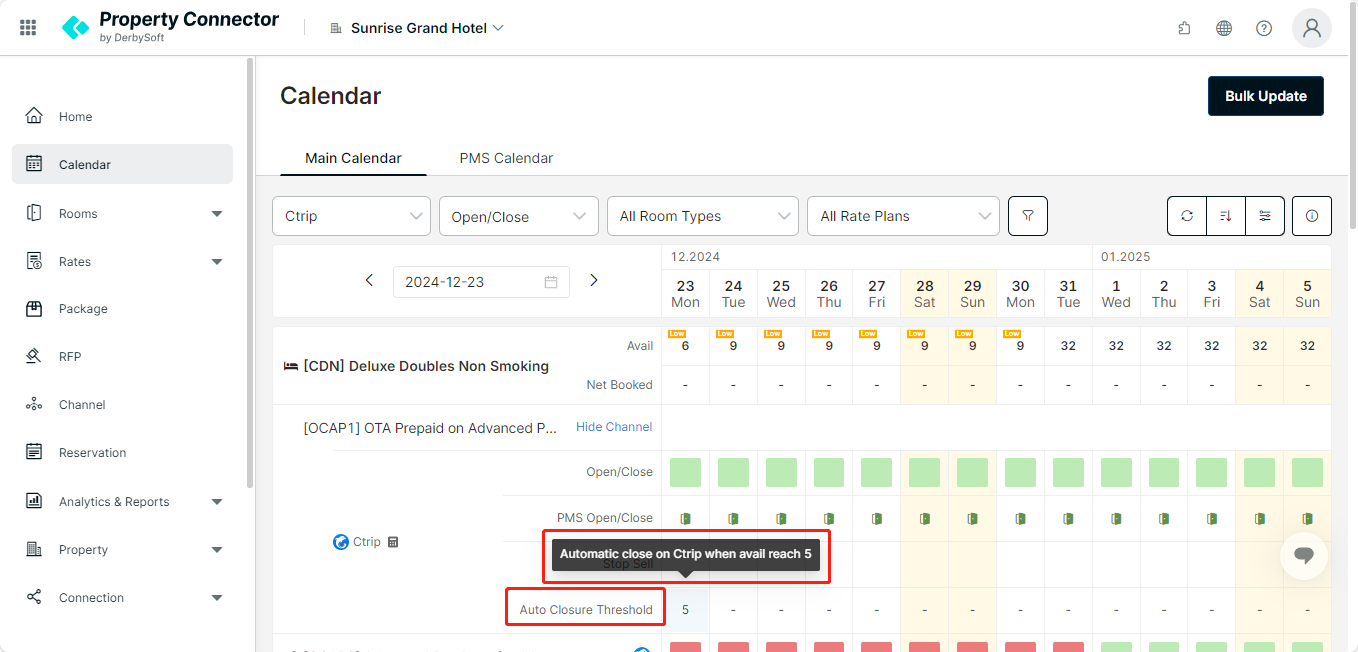The width and height of the screenshot is (1358, 652).
Task: Click the Low badge on 24 Tue
Action: pyautogui.click(x=725, y=334)
